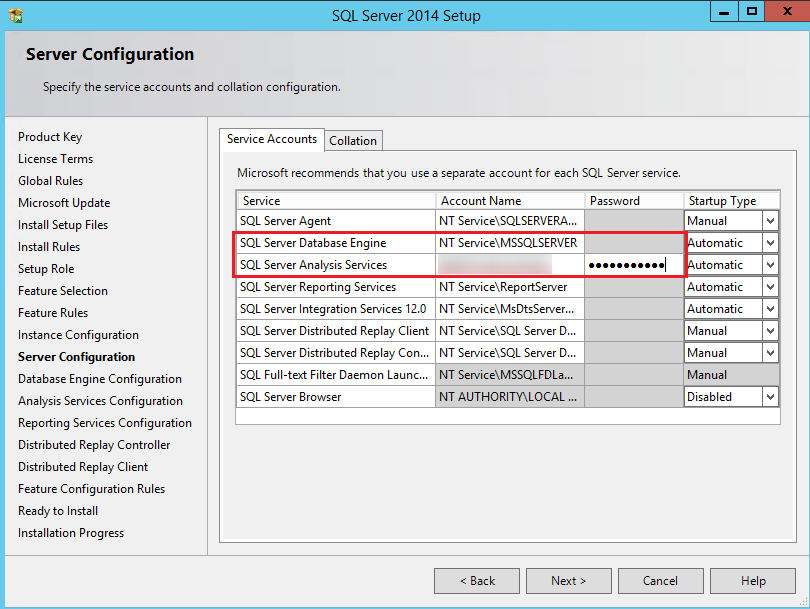Click the Analysis Services account name field
The height and width of the screenshot is (609, 810).
point(510,265)
